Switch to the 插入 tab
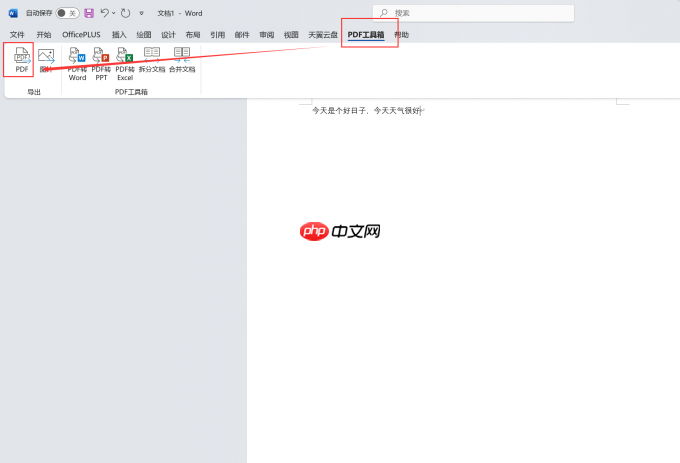The height and width of the screenshot is (463, 680). (x=119, y=35)
